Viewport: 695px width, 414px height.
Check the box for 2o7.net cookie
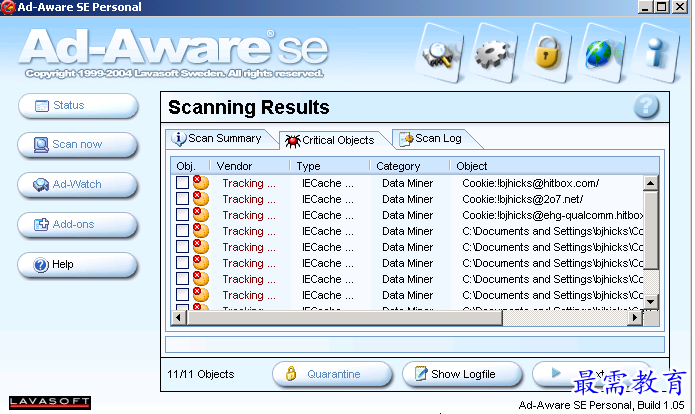pos(182,199)
